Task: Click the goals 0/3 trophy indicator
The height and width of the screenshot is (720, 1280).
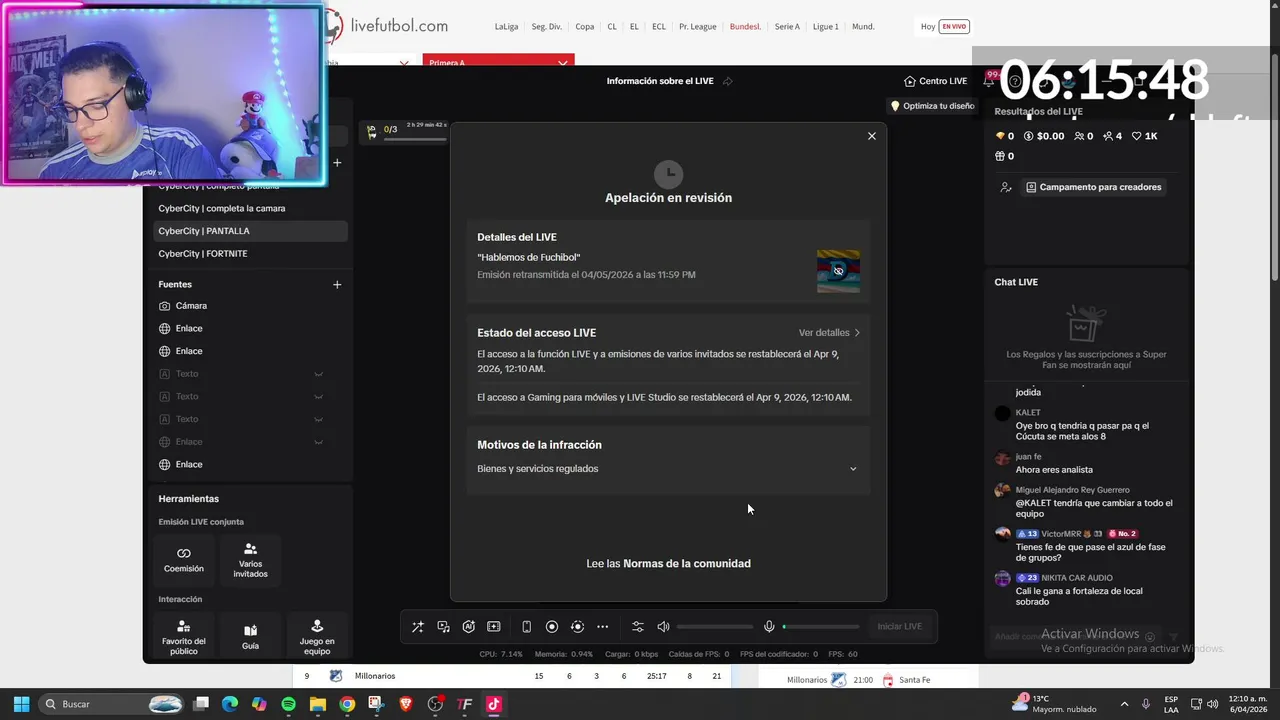Action: [382, 130]
